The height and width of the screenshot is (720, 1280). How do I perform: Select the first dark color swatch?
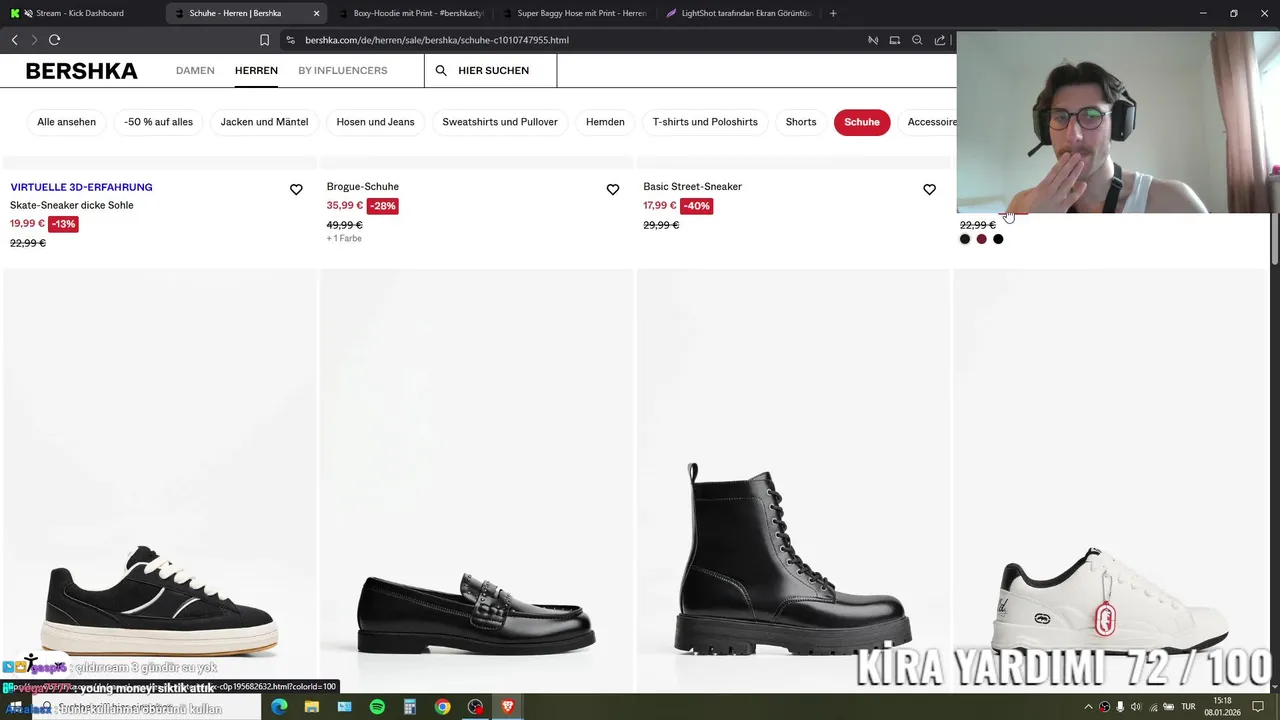(x=965, y=239)
